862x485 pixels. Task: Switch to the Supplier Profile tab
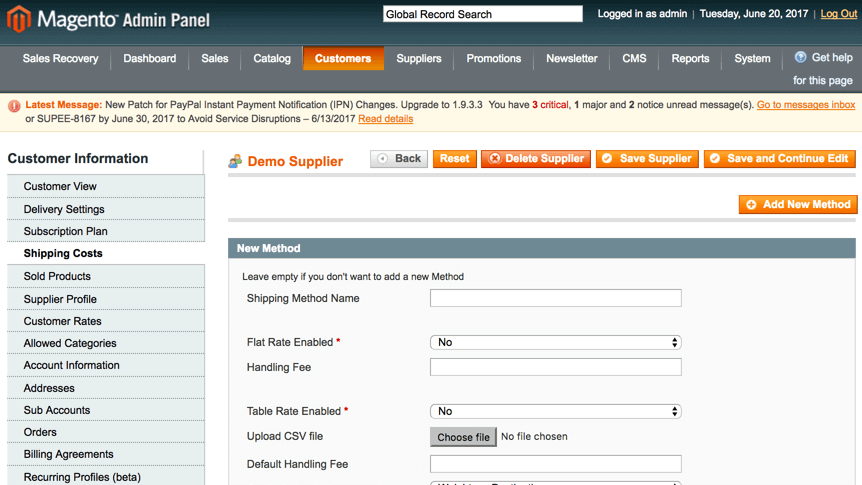pyautogui.click(x=60, y=299)
